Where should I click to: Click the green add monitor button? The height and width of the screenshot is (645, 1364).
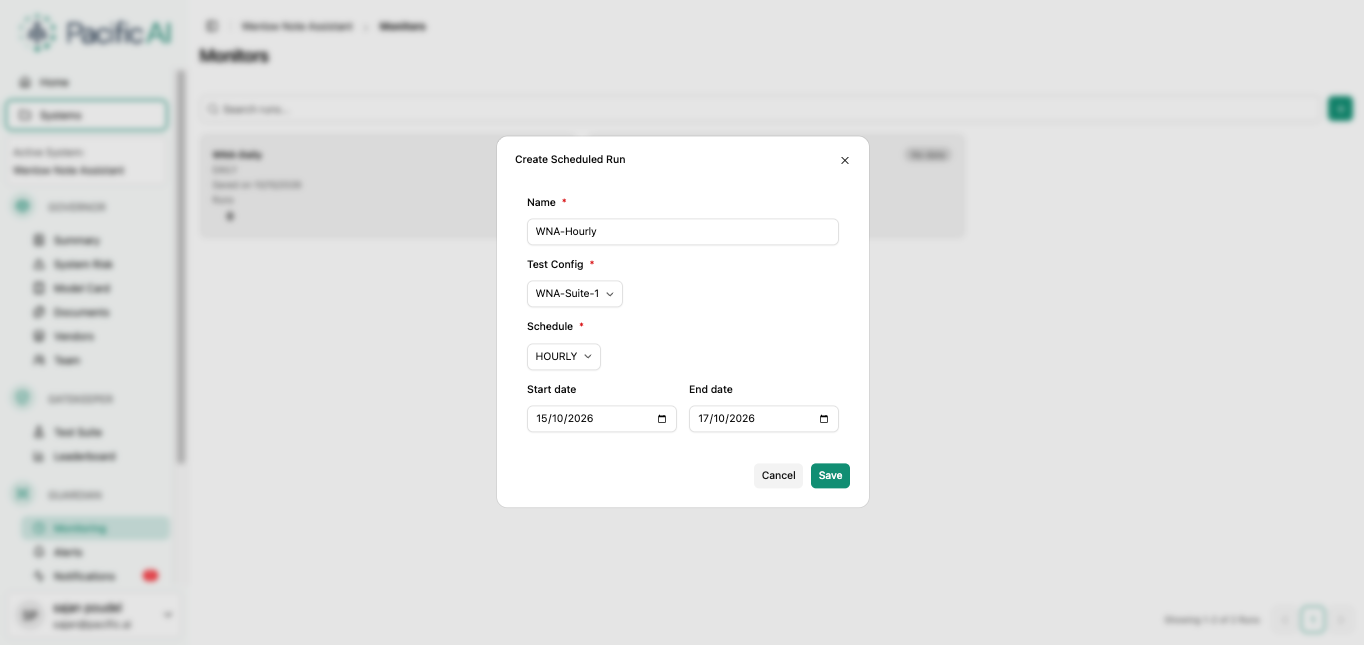1340,109
